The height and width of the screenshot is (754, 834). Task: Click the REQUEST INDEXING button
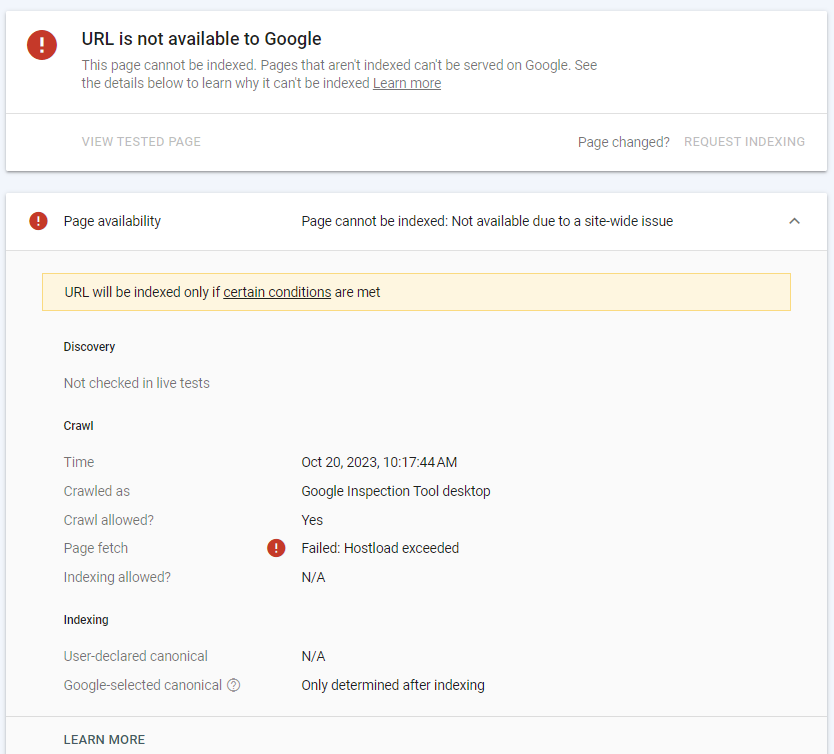[x=744, y=142]
